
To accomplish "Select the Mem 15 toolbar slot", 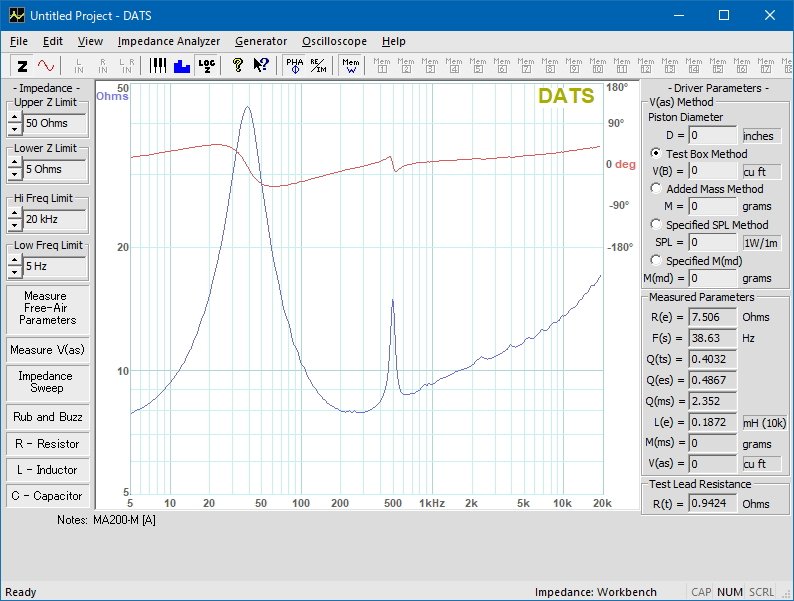I will [718, 66].
